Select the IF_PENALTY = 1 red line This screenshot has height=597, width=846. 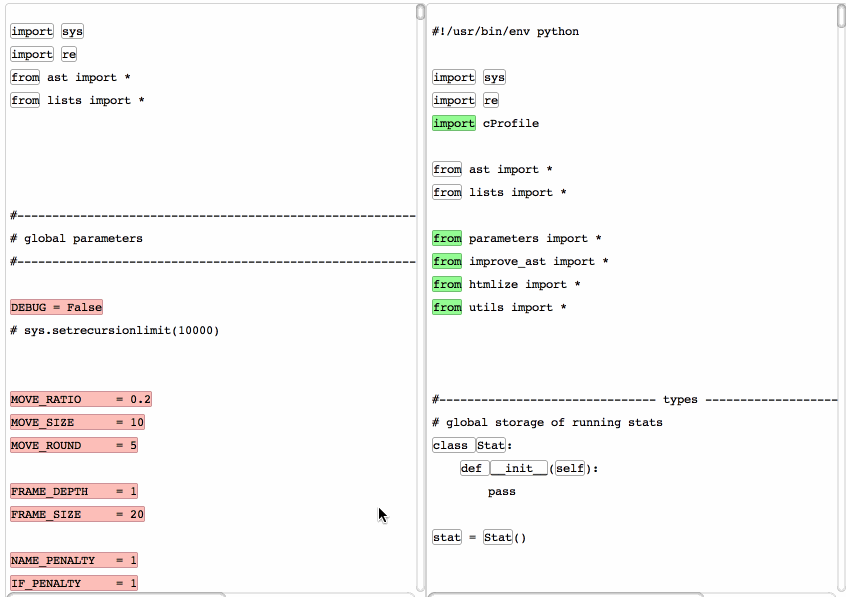[x=73, y=583]
